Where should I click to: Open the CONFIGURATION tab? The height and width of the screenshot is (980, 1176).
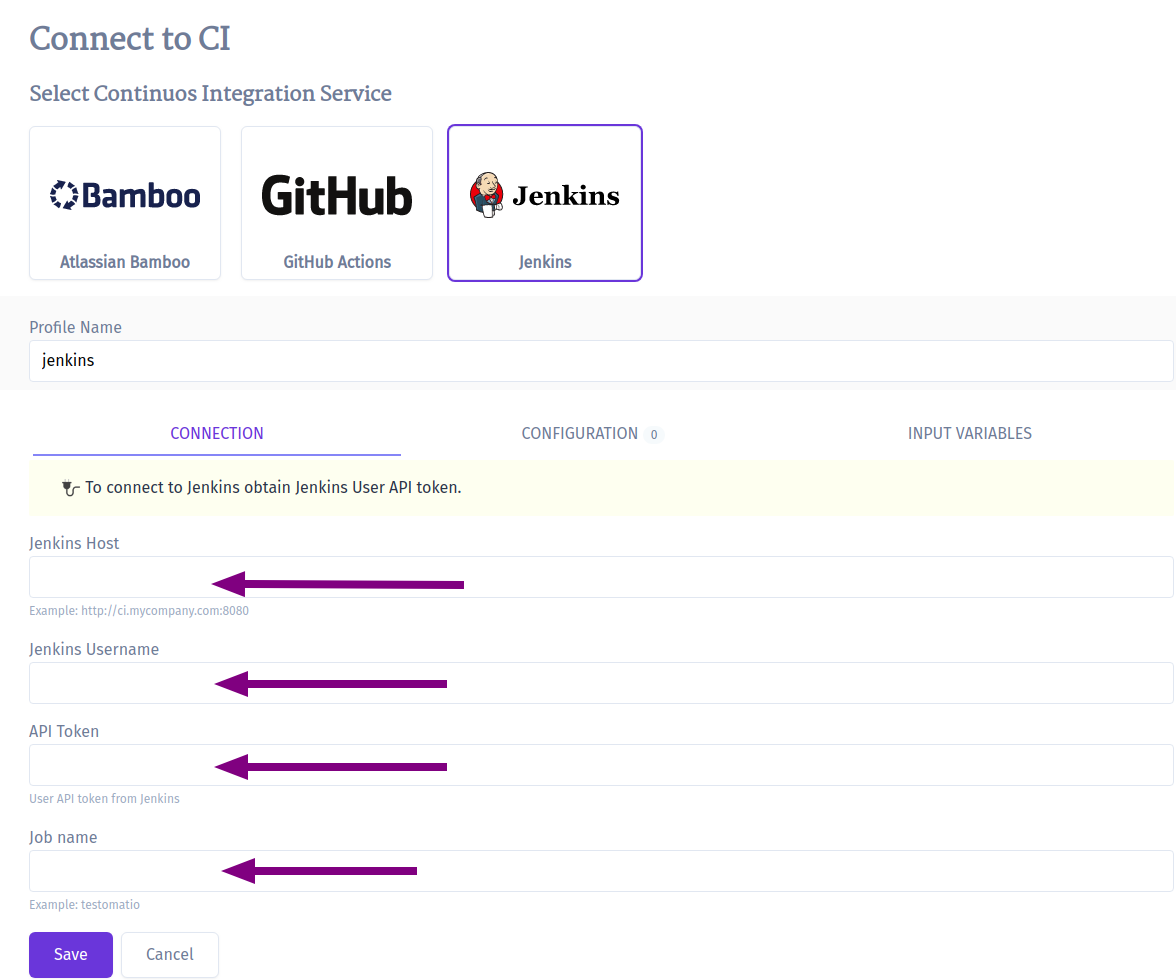coord(592,433)
